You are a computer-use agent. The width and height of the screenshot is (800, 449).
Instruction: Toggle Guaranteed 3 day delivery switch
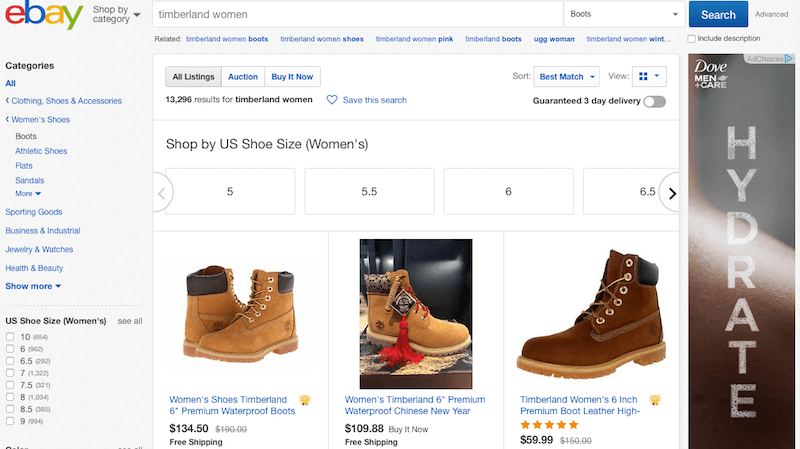(655, 102)
